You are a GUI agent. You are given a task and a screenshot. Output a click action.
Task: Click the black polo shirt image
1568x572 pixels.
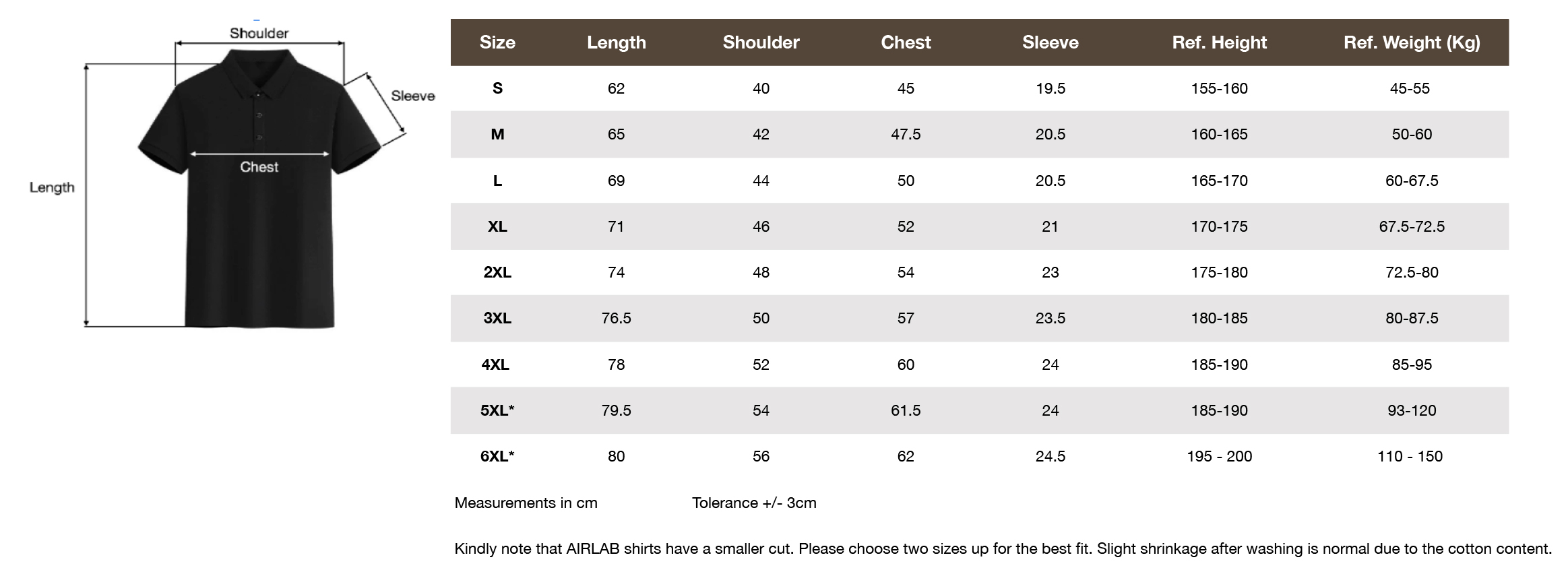[x=259, y=189]
